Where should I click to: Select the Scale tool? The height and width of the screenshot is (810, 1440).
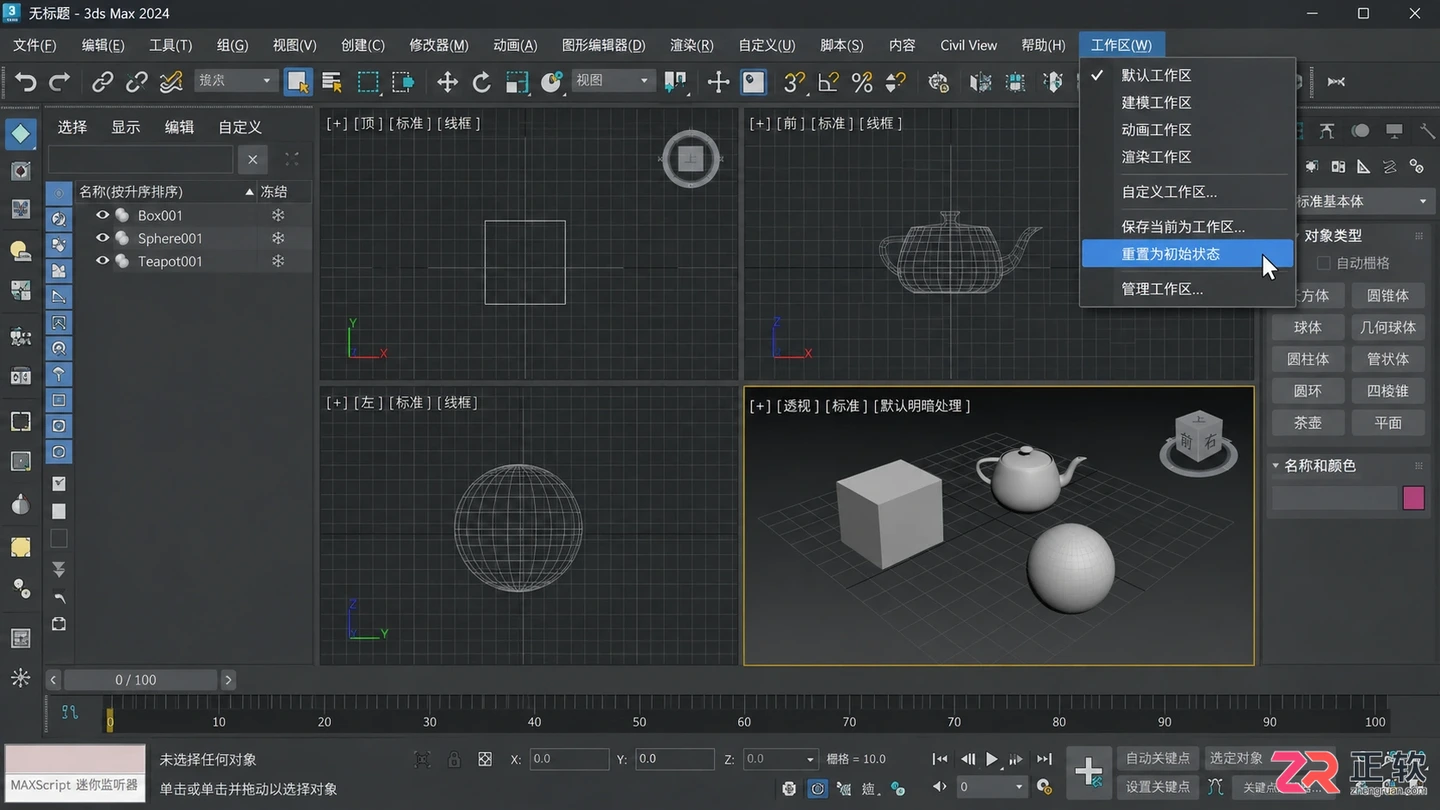coord(517,82)
